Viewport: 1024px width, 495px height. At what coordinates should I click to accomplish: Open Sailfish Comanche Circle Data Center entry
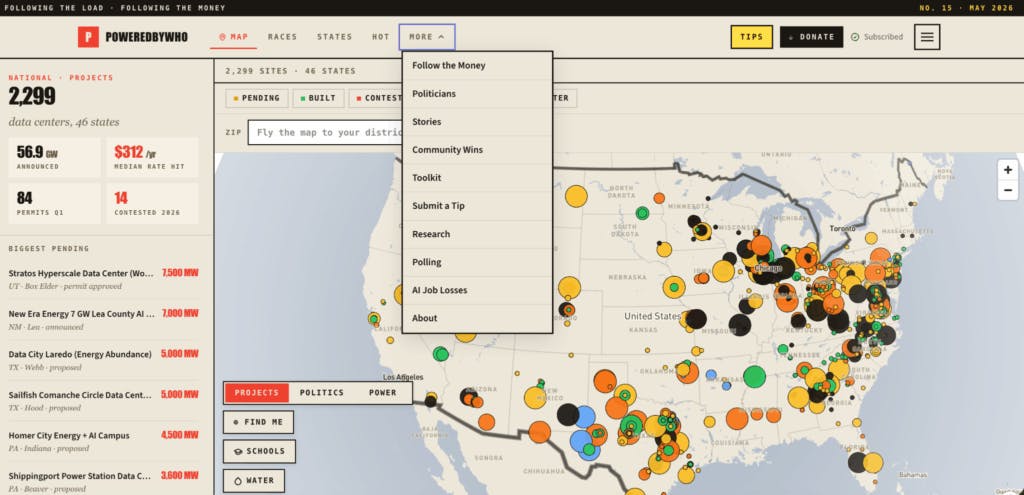click(x=103, y=401)
